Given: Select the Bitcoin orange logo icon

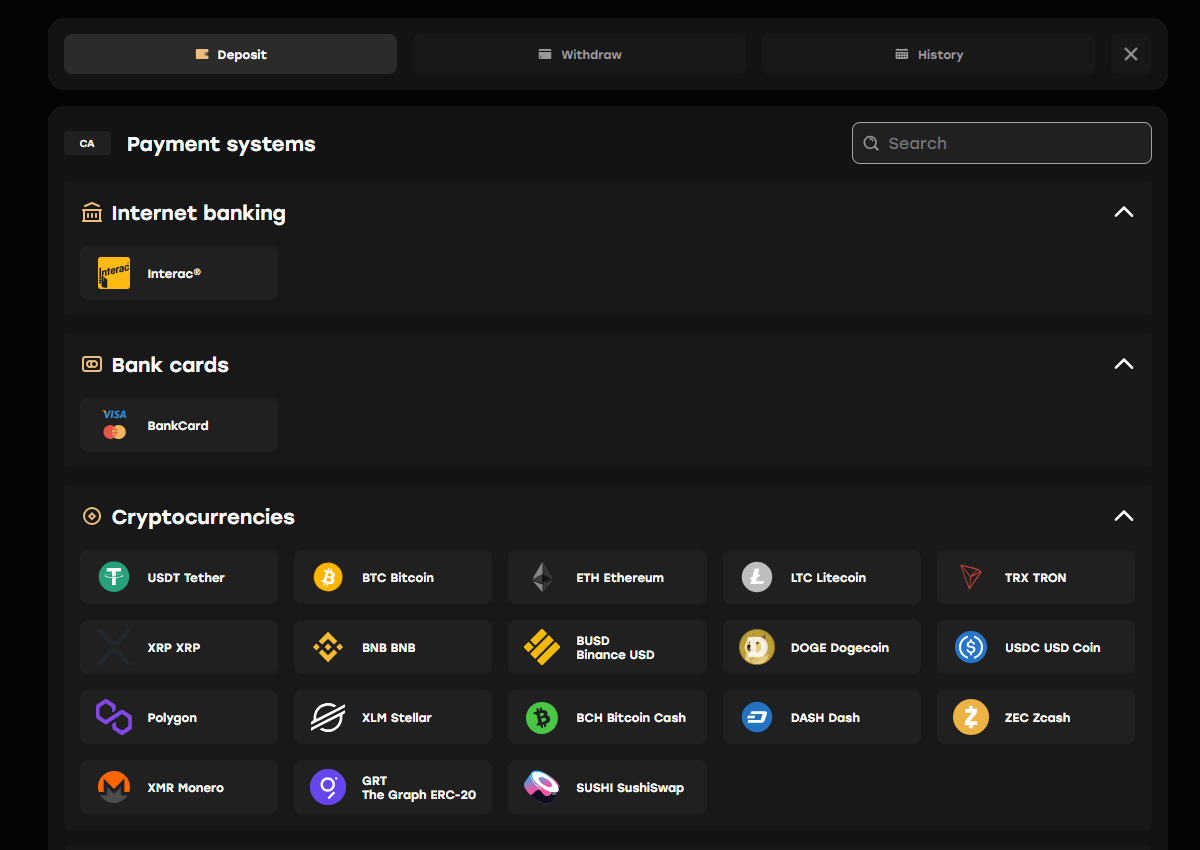Looking at the screenshot, I should (328, 577).
